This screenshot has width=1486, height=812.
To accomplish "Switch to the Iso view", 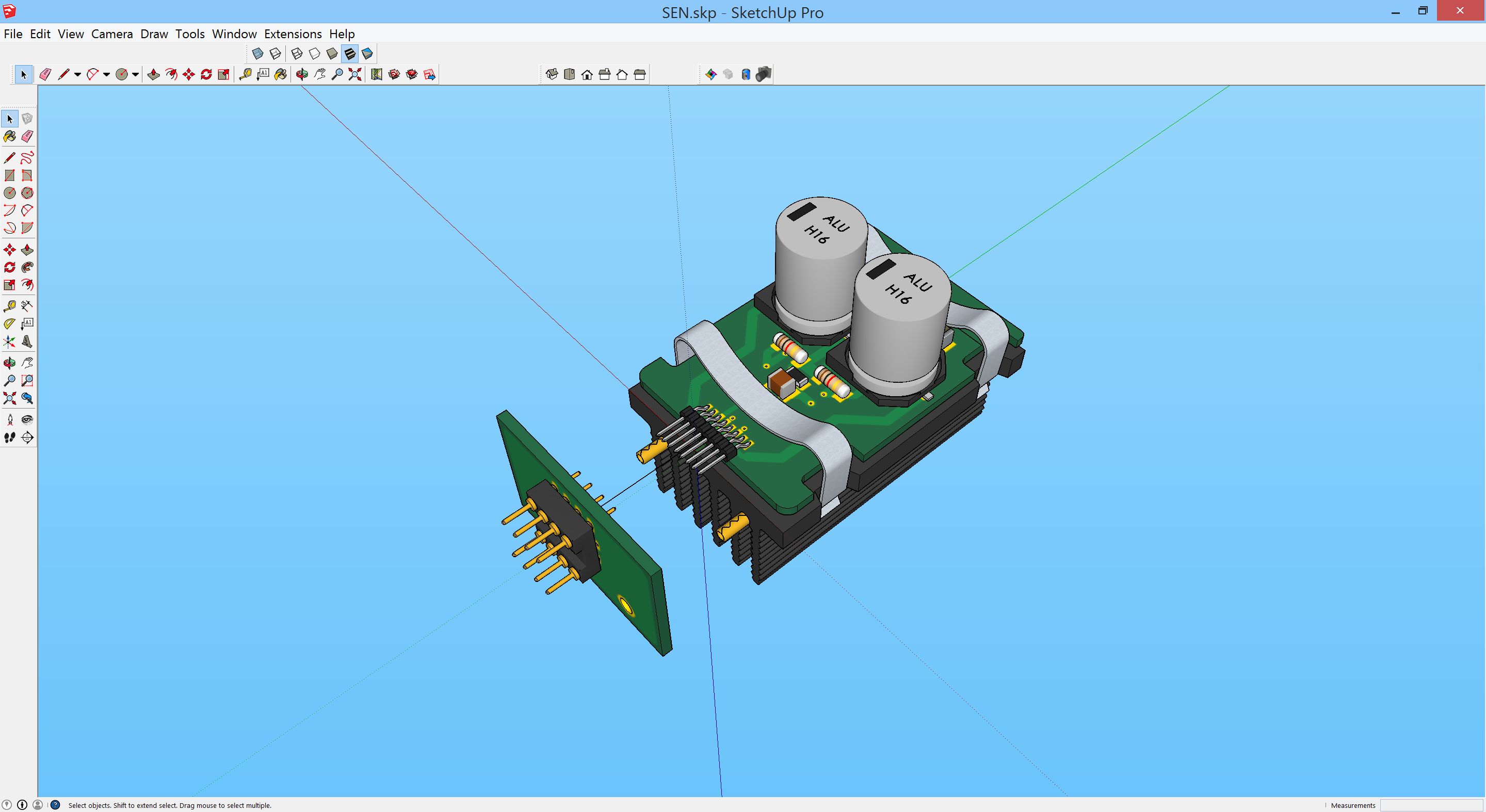I will [x=552, y=74].
